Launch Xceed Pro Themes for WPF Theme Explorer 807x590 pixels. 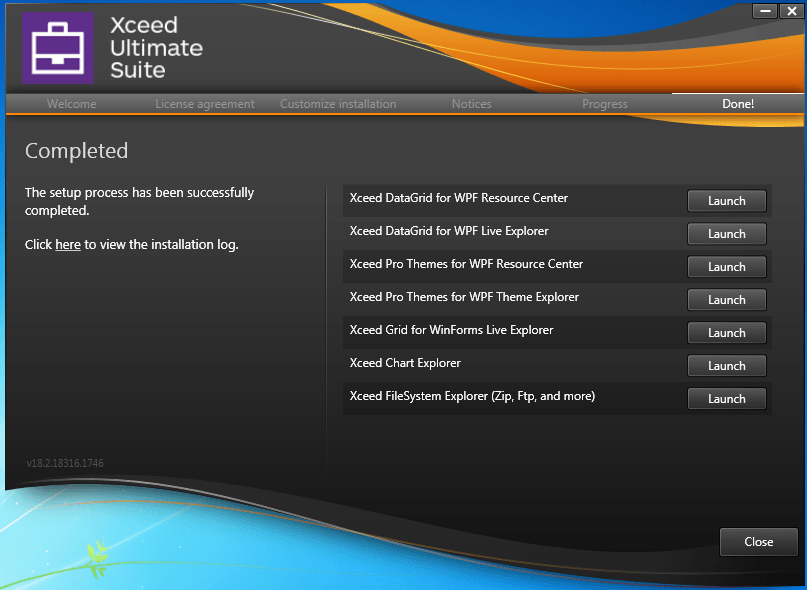(x=727, y=300)
